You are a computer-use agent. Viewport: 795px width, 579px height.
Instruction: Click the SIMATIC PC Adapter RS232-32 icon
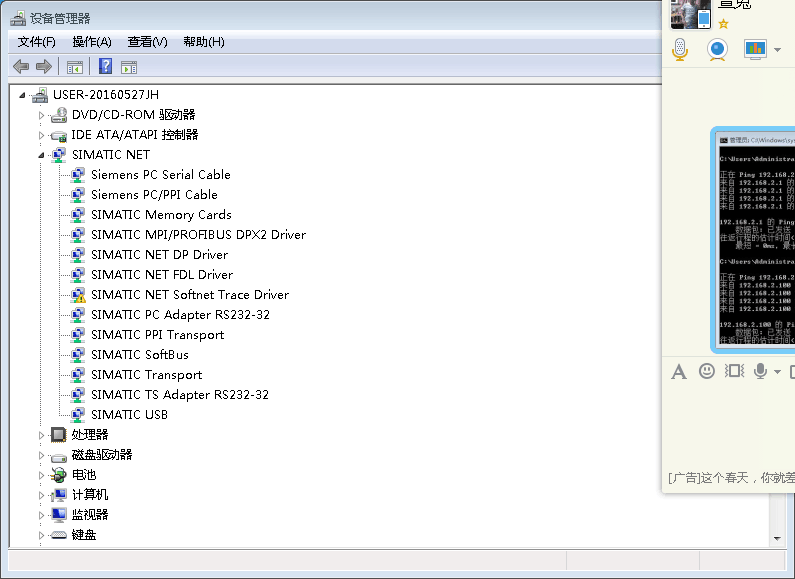[x=78, y=315]
